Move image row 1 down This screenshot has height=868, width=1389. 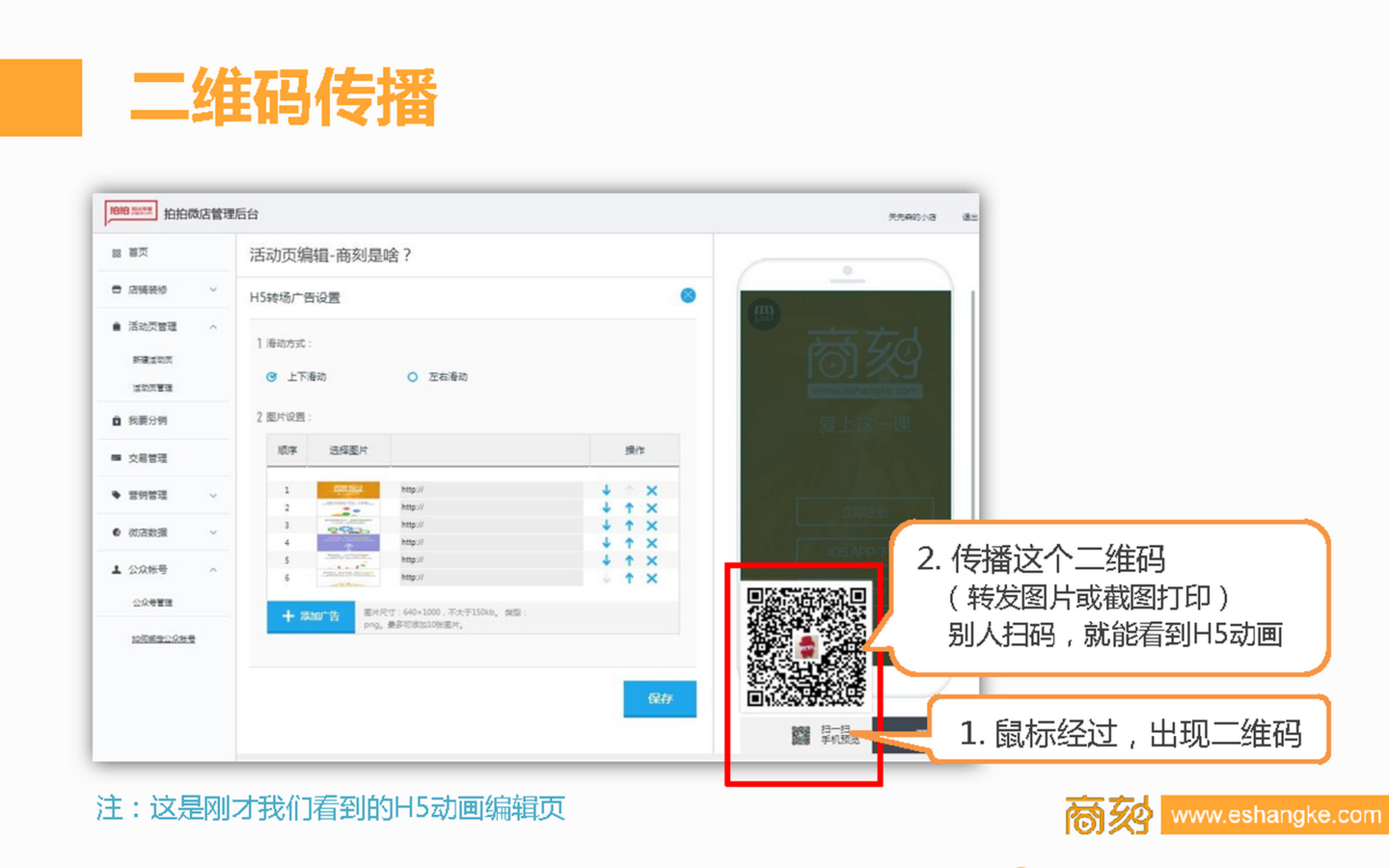(x=607, y=490)
